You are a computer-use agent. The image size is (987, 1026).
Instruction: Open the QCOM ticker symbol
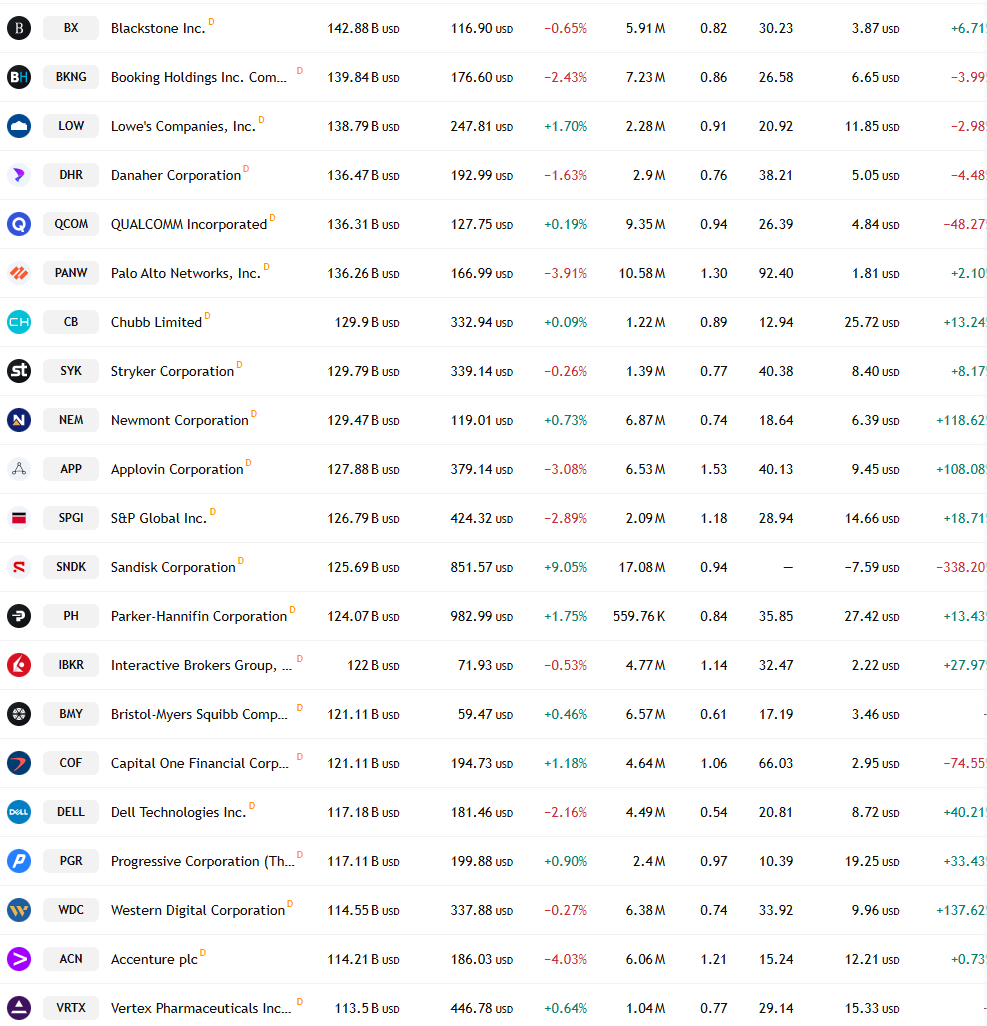pos(71,224)
